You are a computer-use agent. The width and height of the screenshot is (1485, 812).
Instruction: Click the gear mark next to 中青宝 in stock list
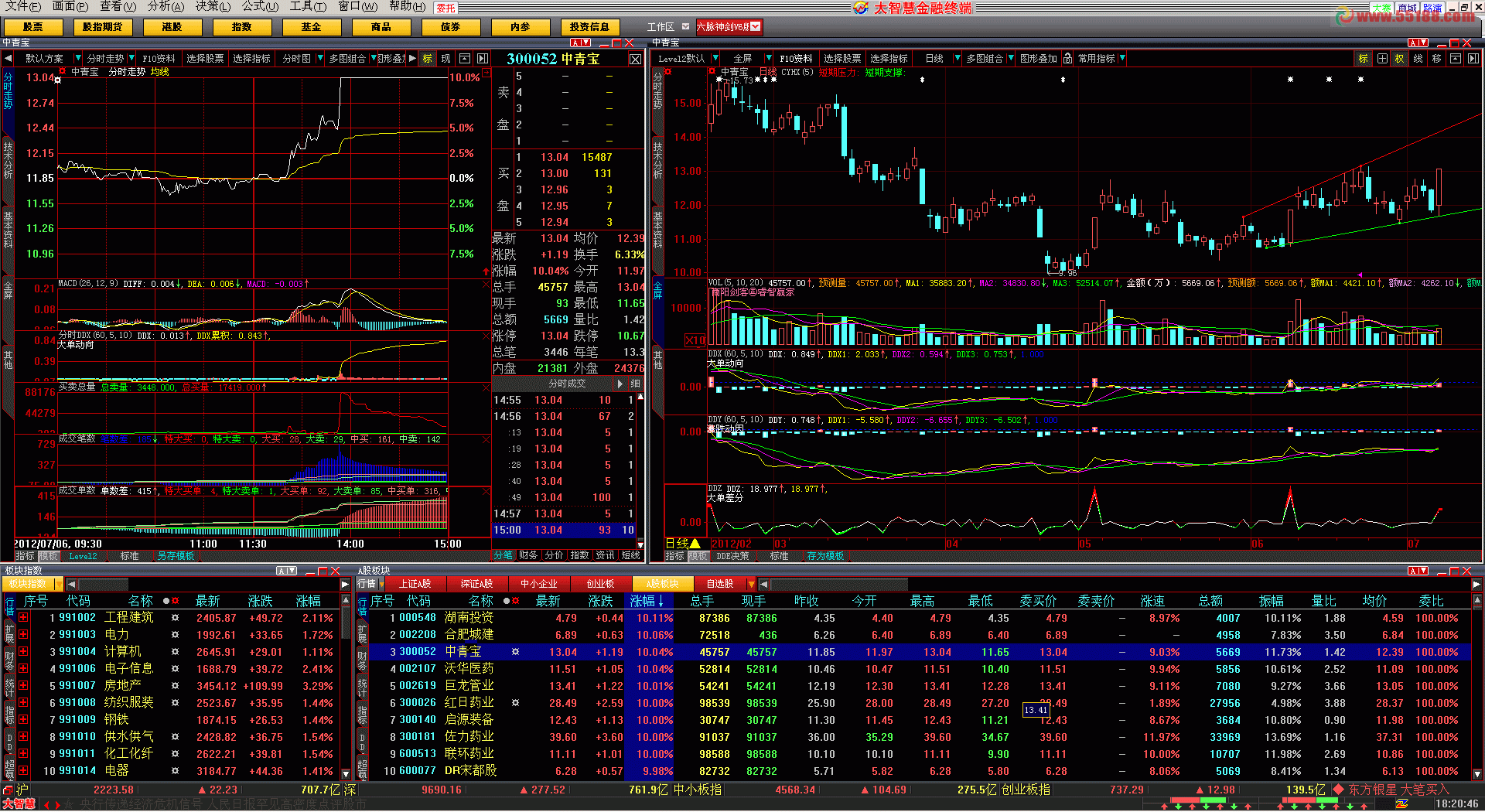click(515, 652)
